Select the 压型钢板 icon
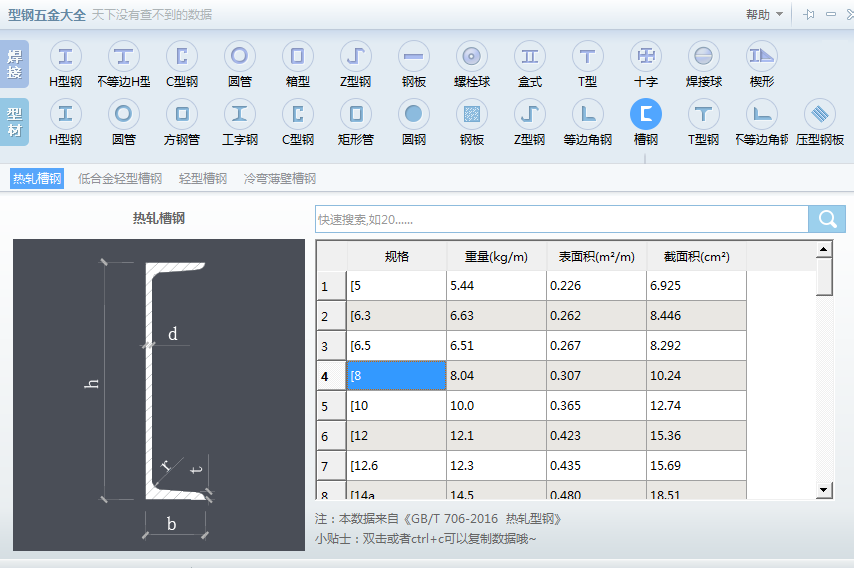This screenshot has height=568, width=854. coord(820,114)
